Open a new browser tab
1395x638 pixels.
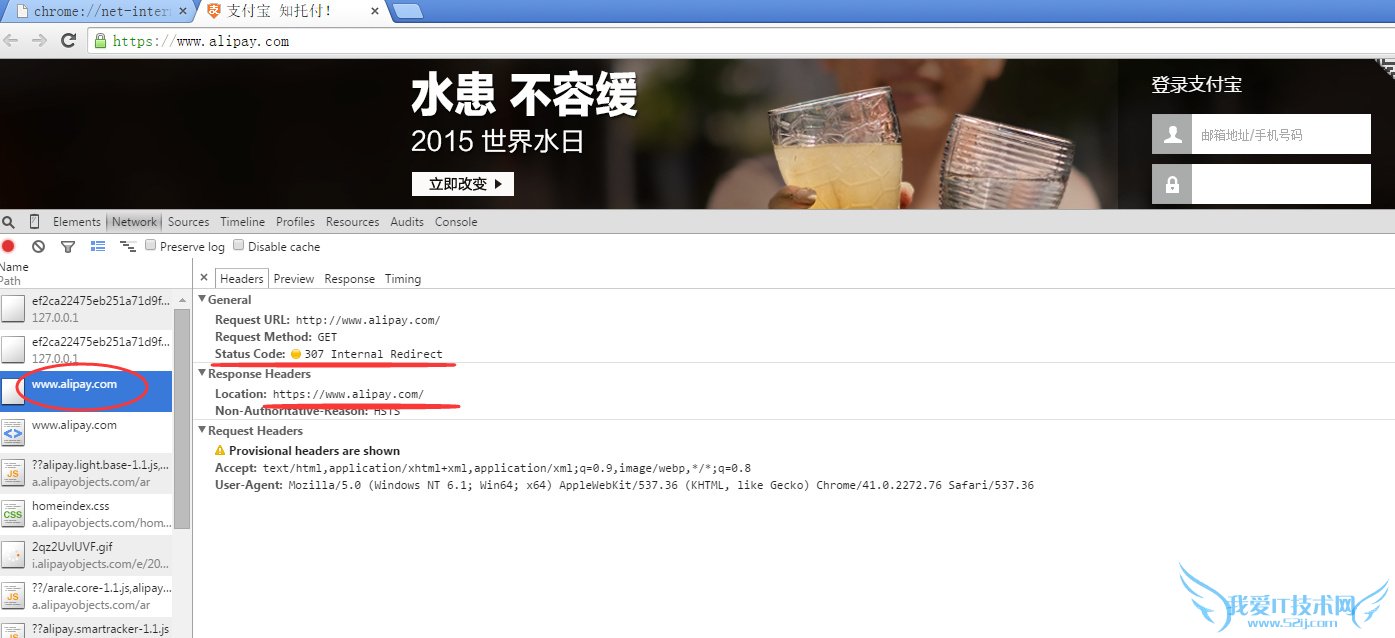point(406,11)
